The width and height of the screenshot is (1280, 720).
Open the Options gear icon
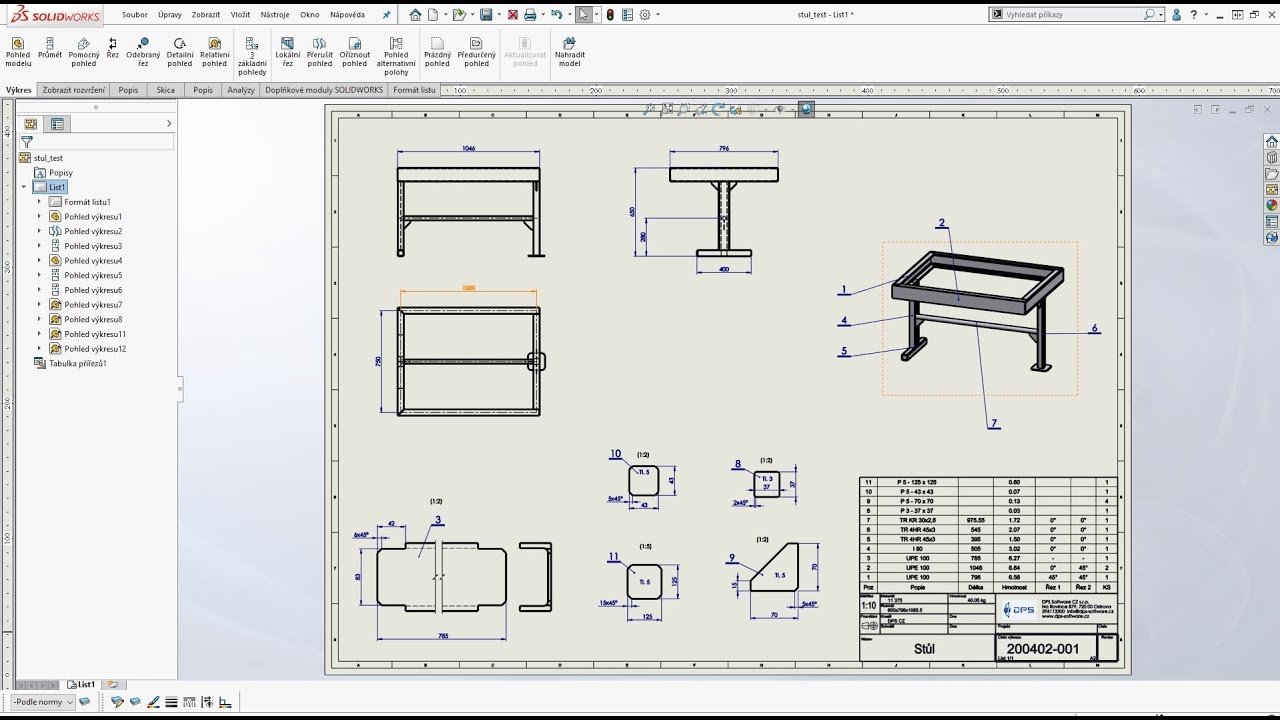click(645, 15)
